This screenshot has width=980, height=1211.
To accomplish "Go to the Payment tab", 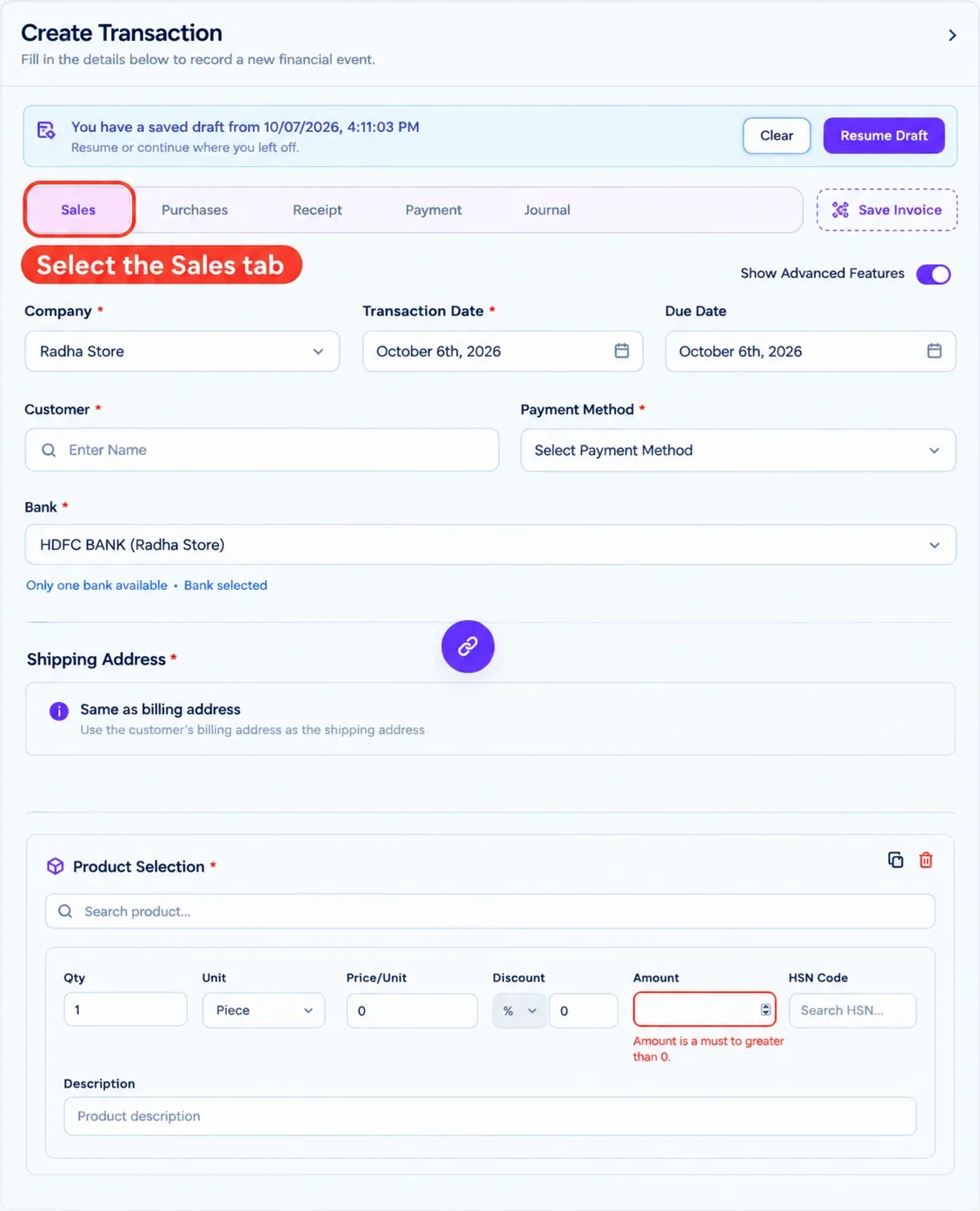I will pos(434,209).
